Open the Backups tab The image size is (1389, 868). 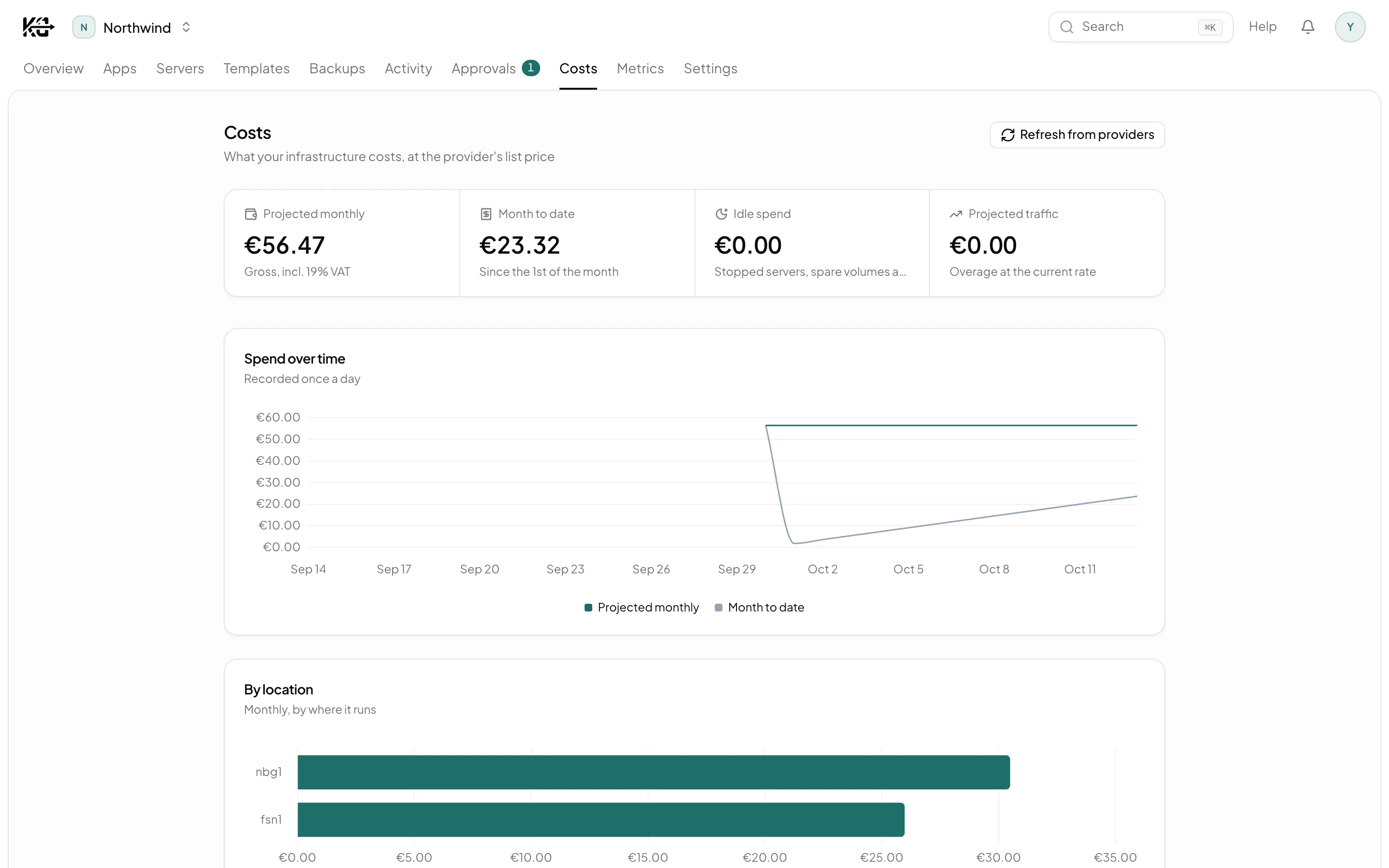click(337, 68)
